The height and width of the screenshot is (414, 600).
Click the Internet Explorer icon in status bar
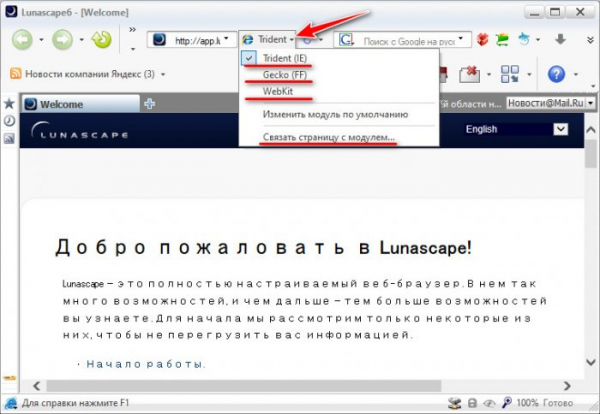(x=10, y=403)
